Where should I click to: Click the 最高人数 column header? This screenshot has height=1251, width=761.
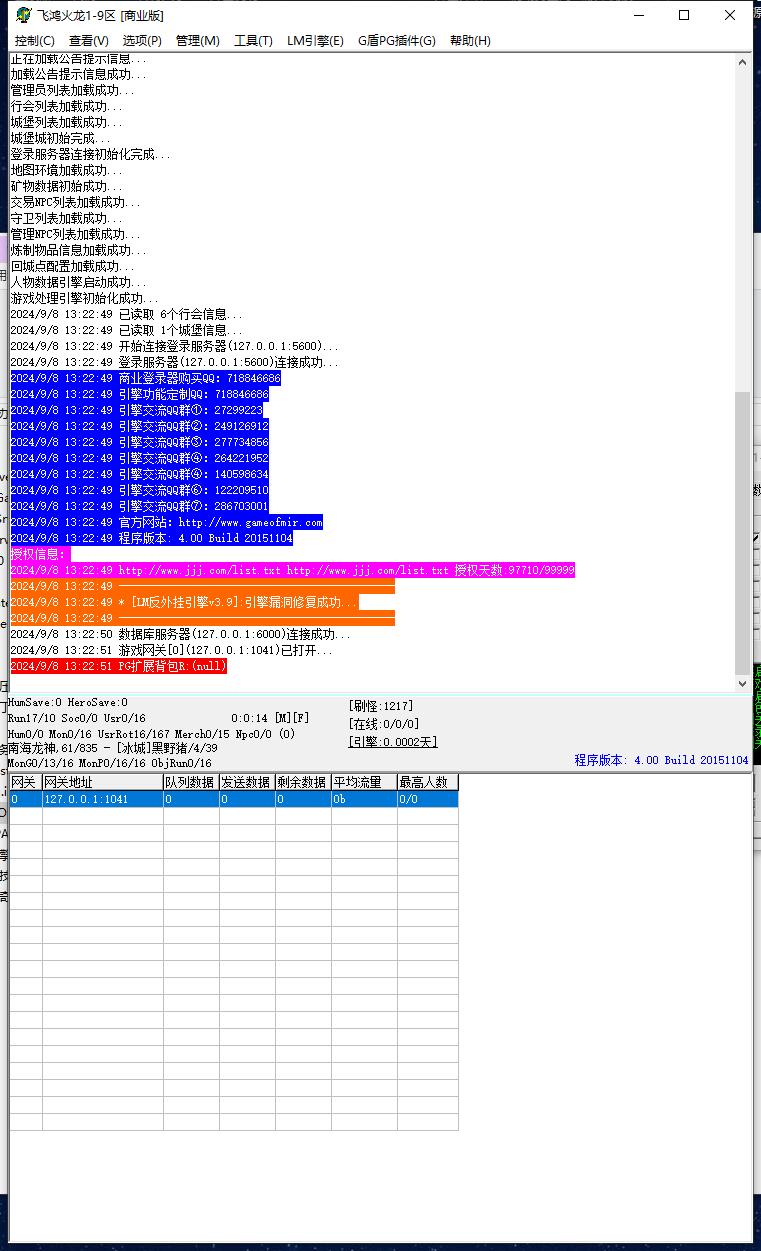pos(427,783)
